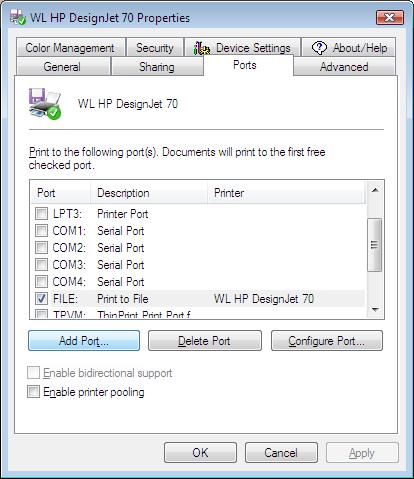Uncheck the FILE port checkbox
The image size is (414, 479).
[x=42, y=298]
